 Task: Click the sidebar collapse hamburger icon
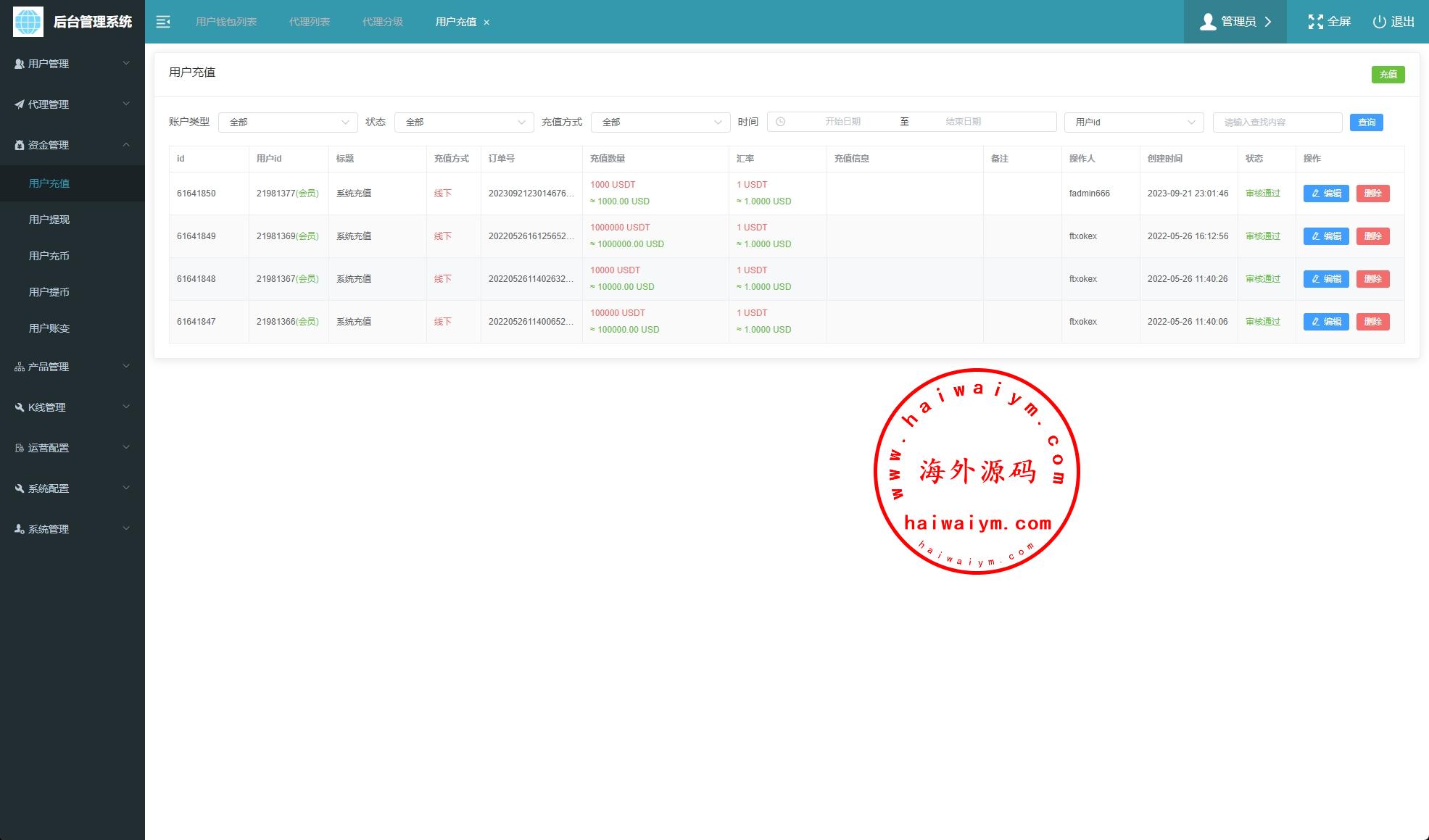(163, 22)
